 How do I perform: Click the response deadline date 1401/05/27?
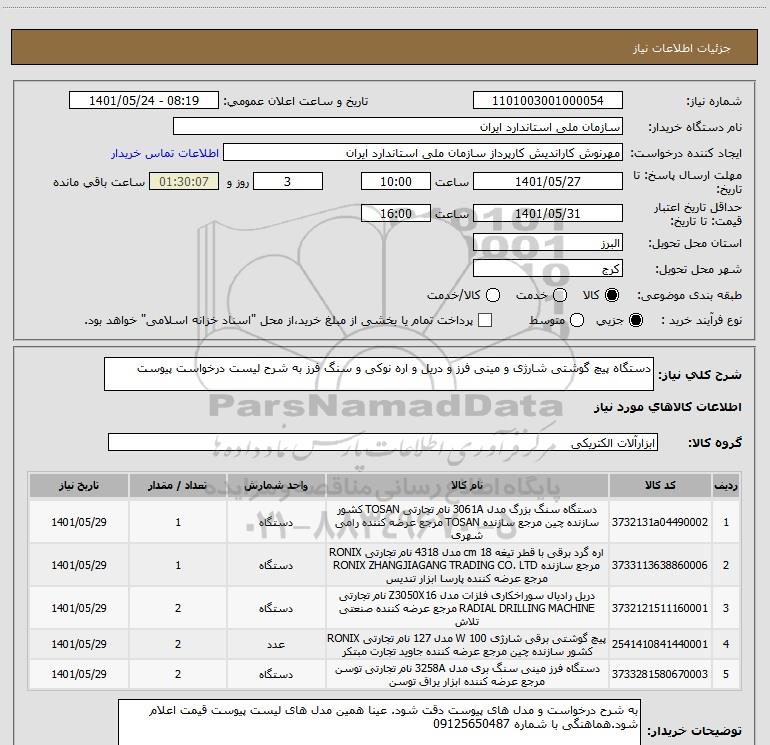pos(548,181)
